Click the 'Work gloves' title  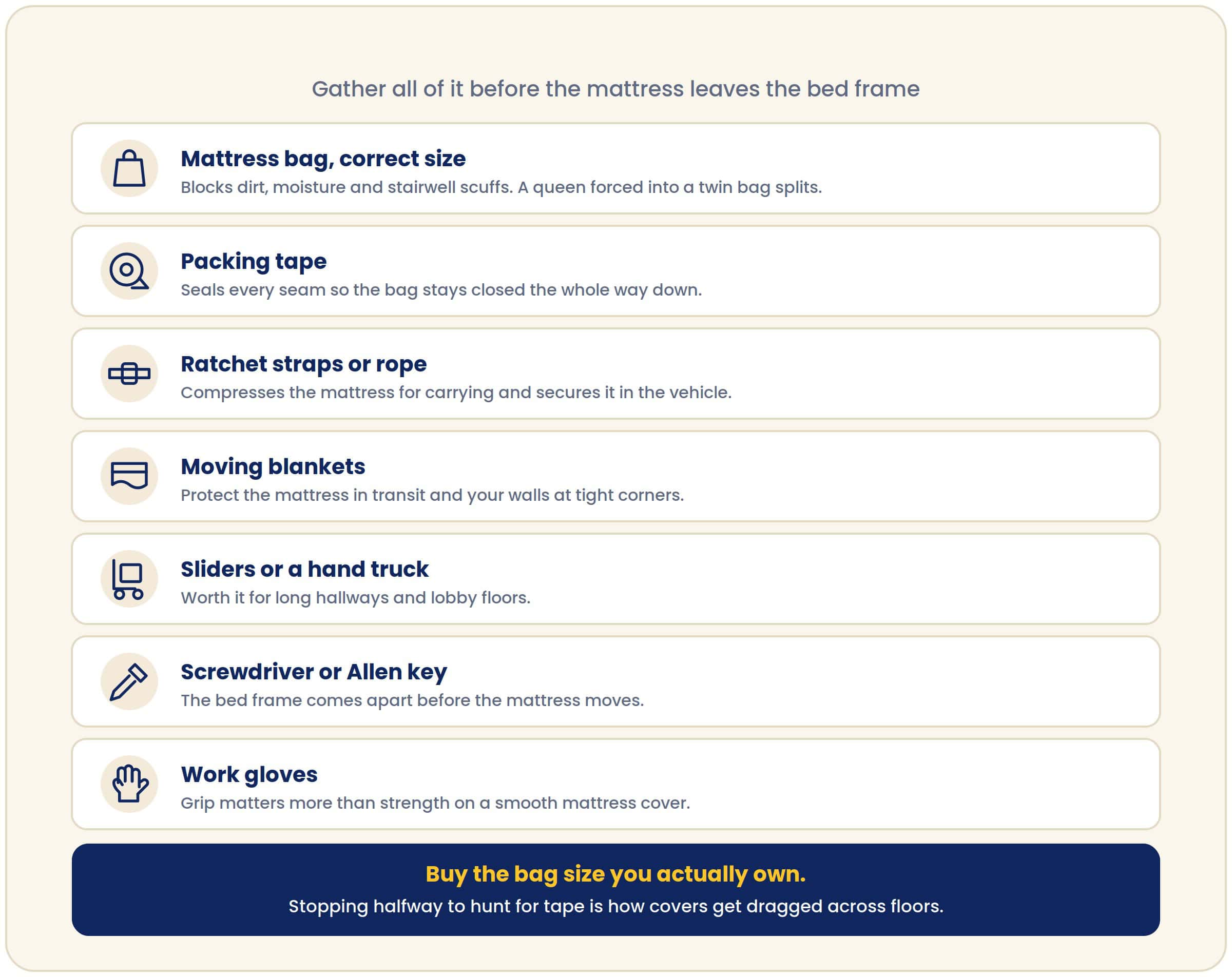pos(248,775)
